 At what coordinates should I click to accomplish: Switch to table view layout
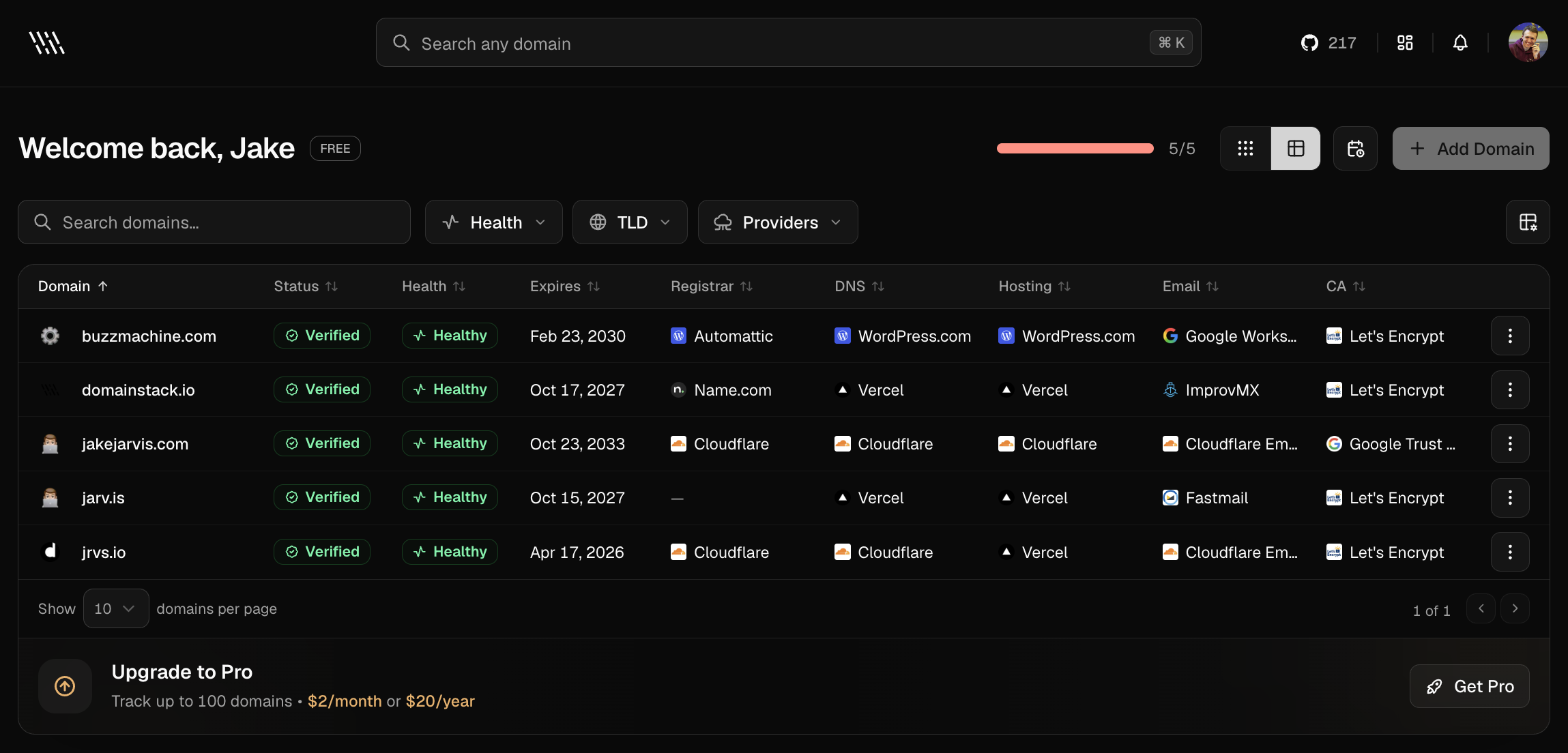[x=1295, y=149]
